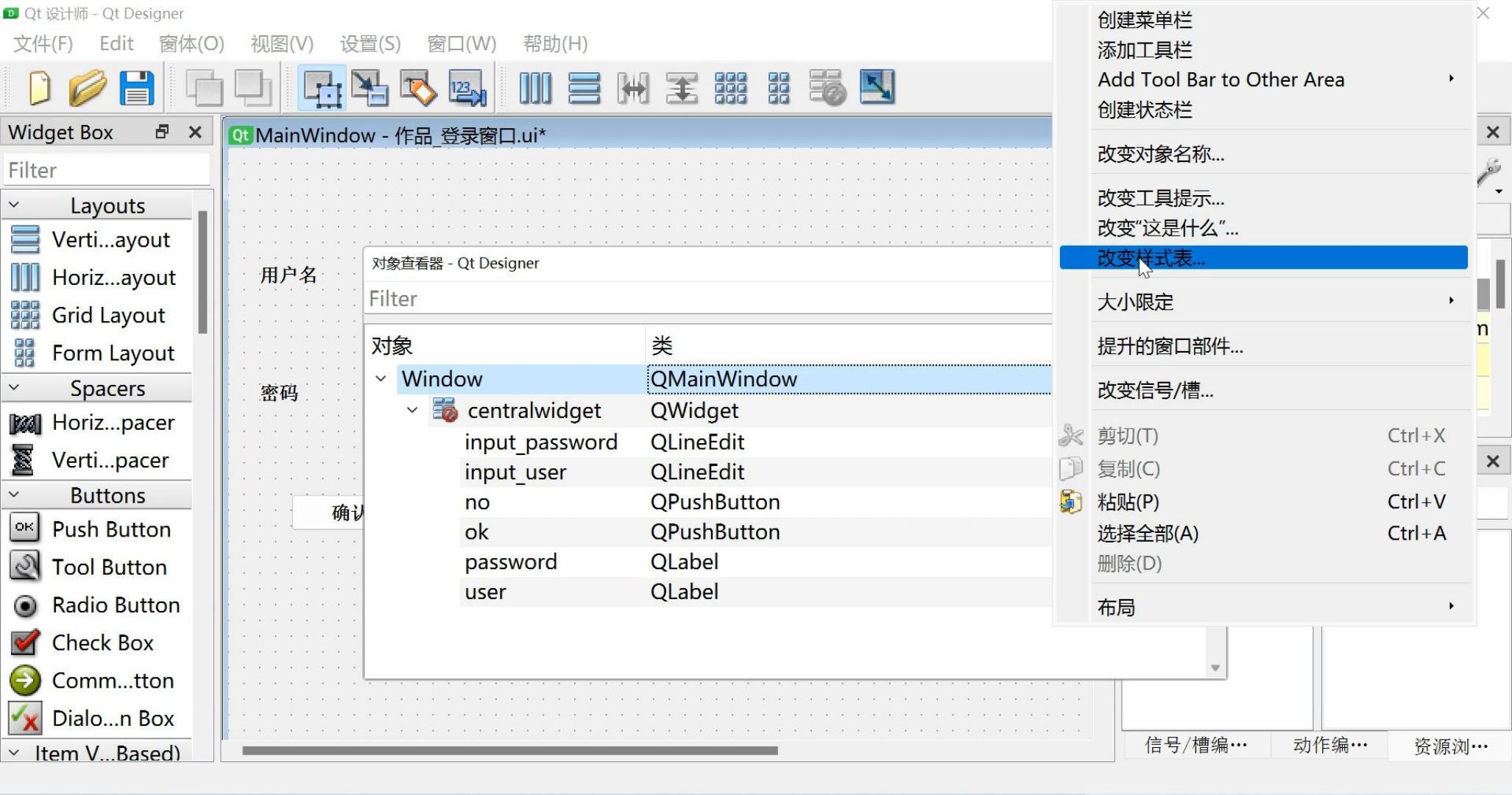Apply Lay Out Horizontally icon
Screen dimensions: 1512x795
[x=535, y=88]
